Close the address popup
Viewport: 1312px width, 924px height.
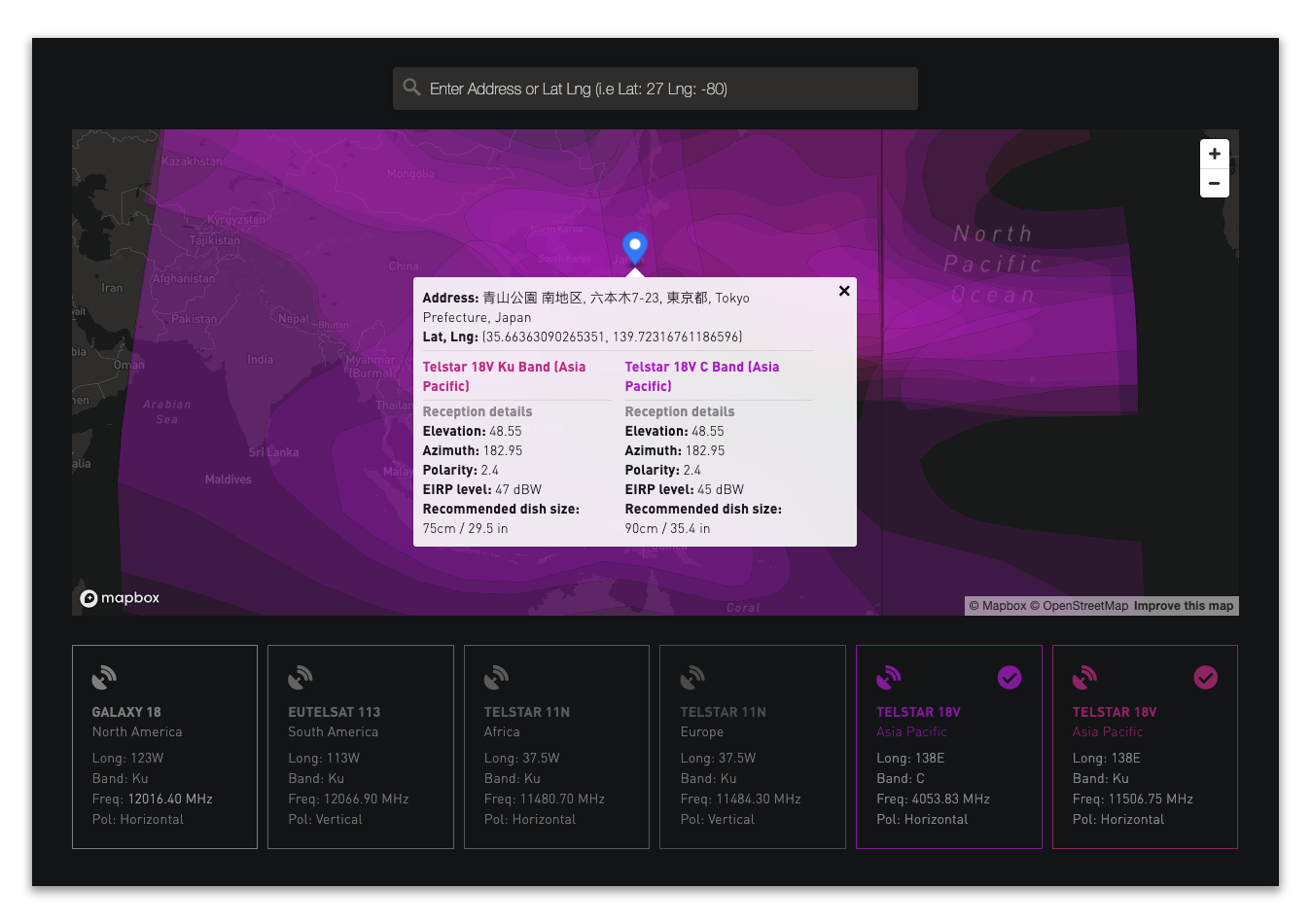coord(844,291)
